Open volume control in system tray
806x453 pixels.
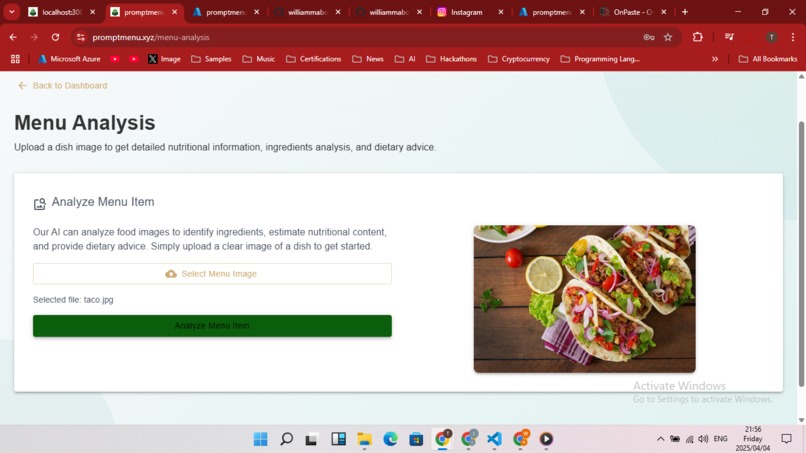pyautogui.click(x=703, y=439)
